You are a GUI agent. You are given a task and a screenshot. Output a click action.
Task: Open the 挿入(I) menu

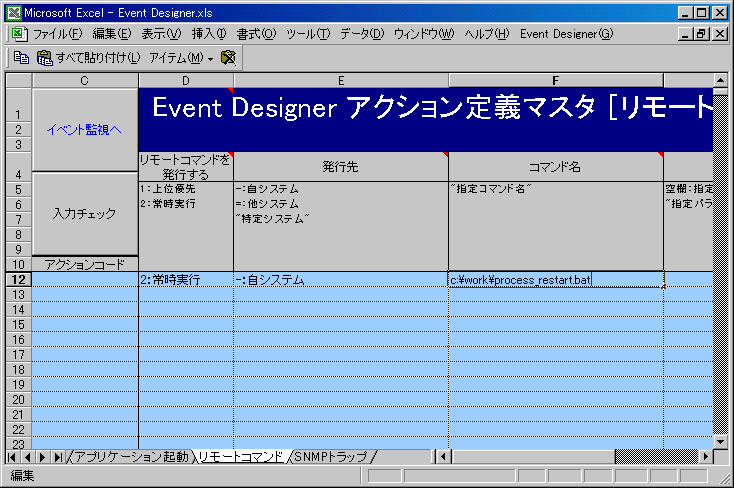coord(209,34)
